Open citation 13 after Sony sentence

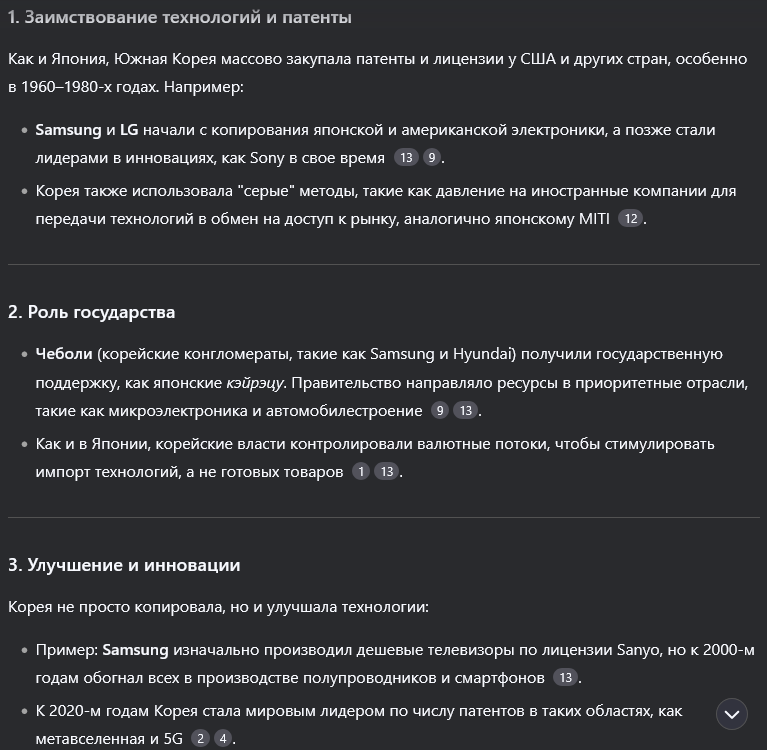click(x=406, y=158)
